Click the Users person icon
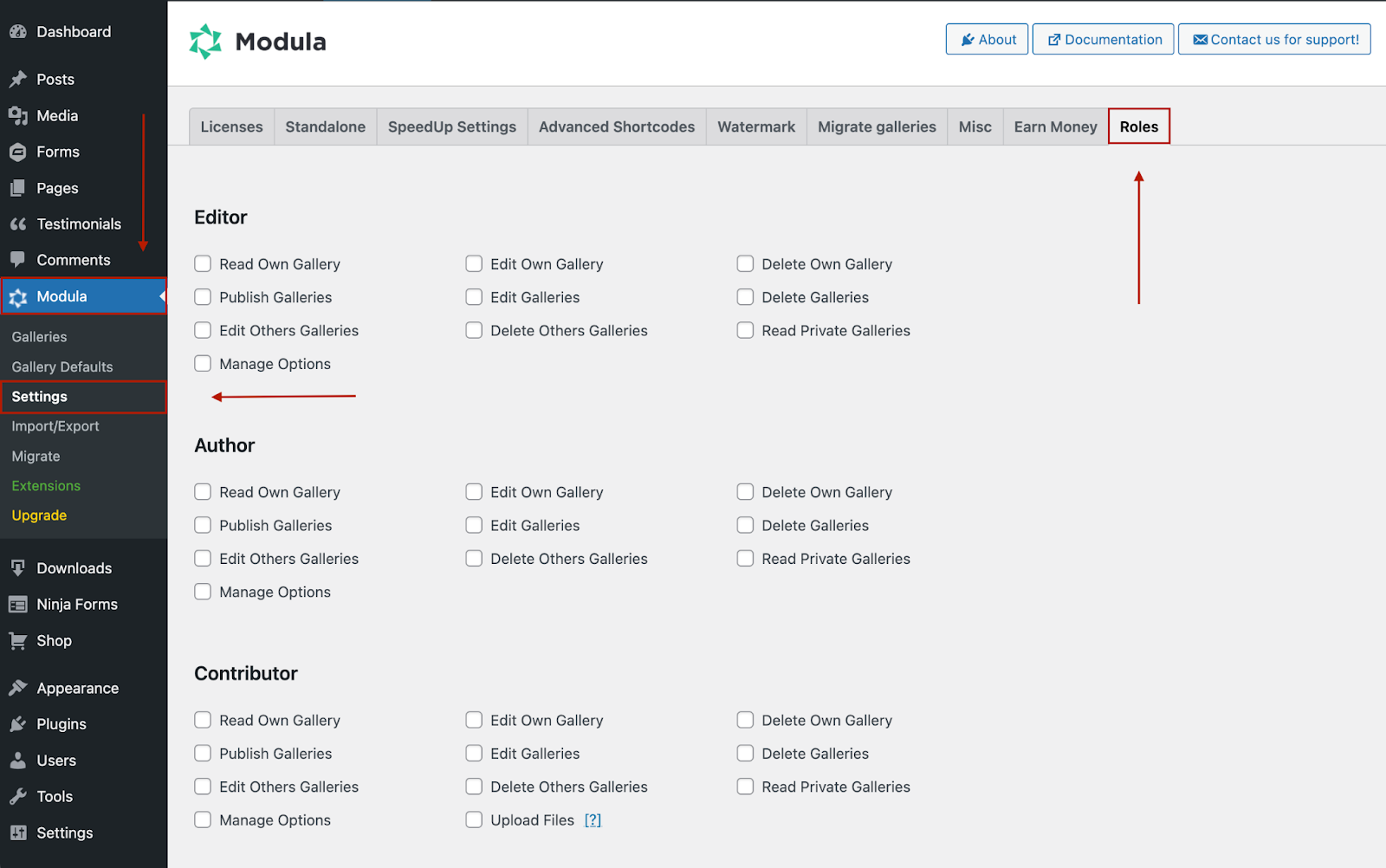 pyautogui.click(x=18, y=761)
